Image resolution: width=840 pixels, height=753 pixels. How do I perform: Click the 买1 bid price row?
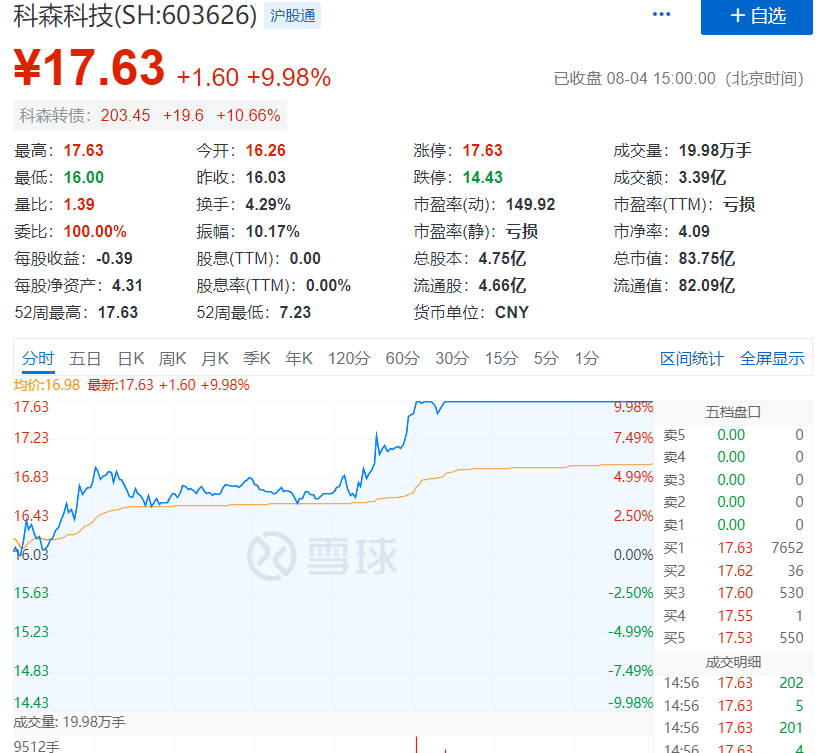point(733,547)
